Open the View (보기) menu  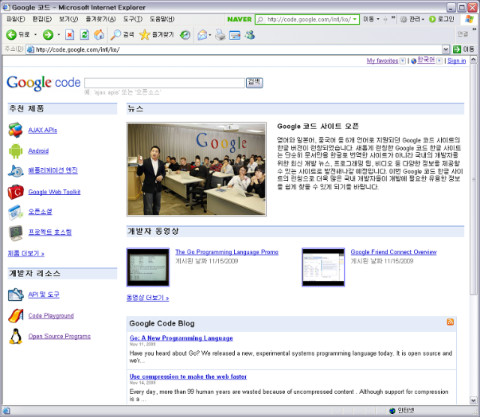69,19
